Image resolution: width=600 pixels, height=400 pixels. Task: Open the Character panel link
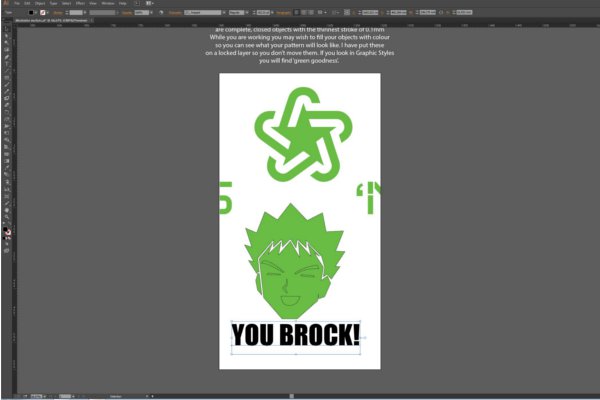pos(175,13)
